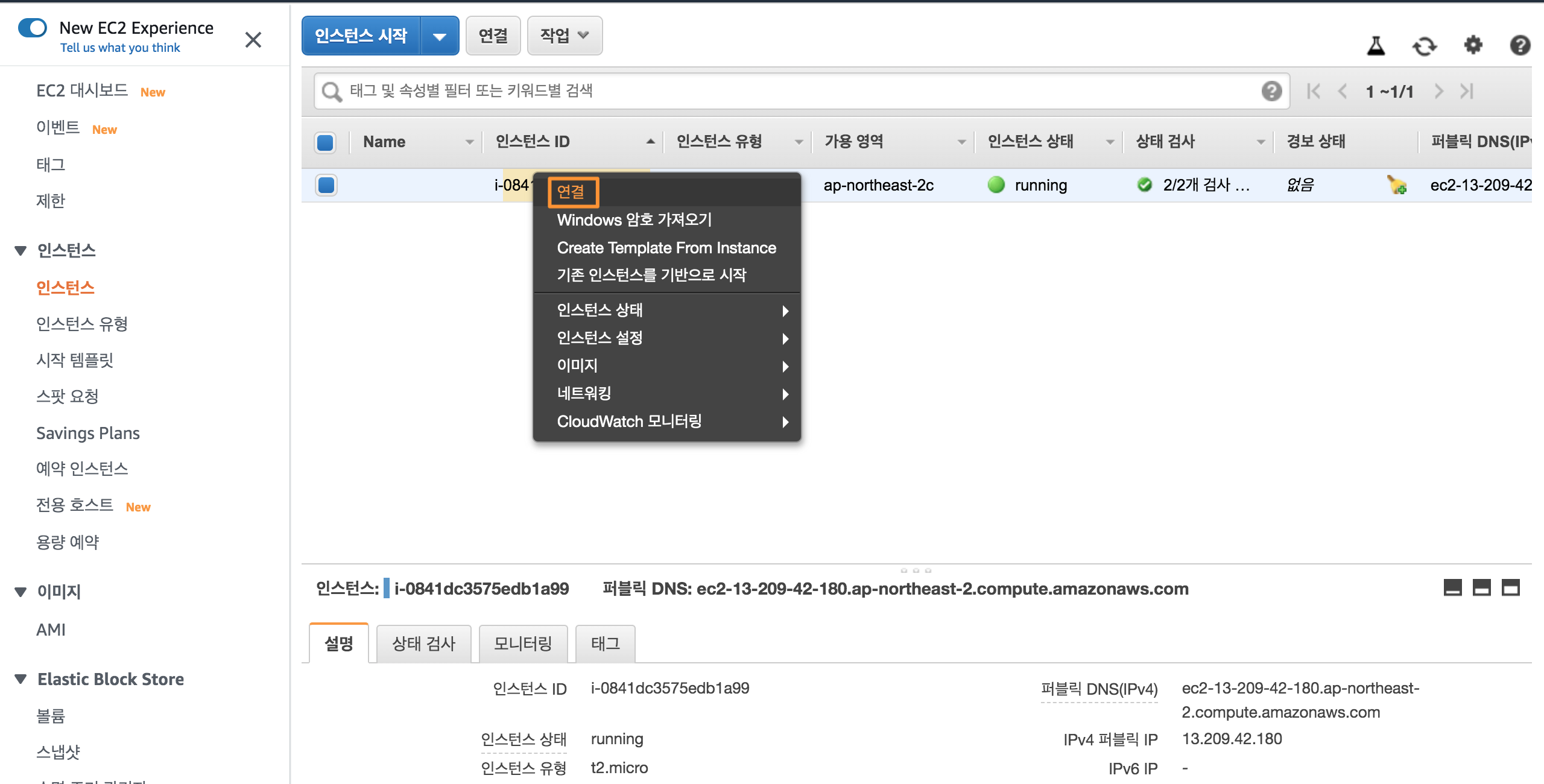Toggle the New EC2 Experience switch
The image size is (1544, 784).
pyautogui.click(x=33, y=28)
